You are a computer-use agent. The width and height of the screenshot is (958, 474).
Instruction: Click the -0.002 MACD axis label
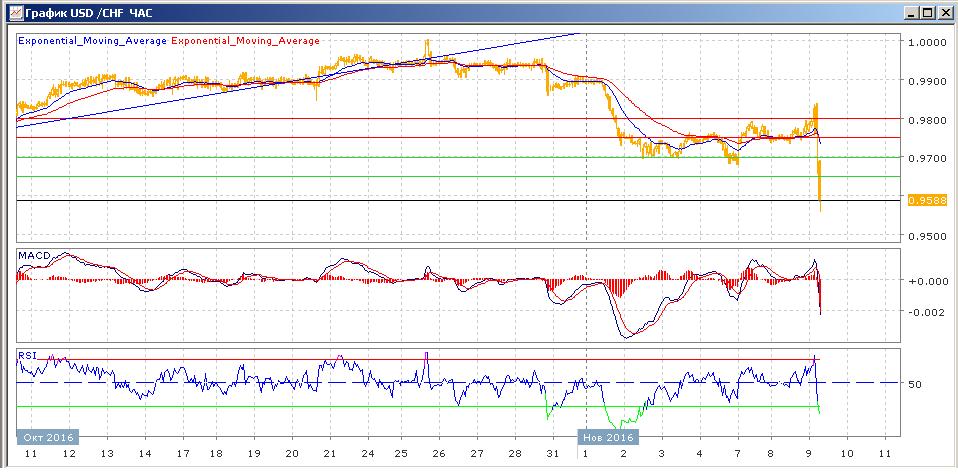(925, 313)
